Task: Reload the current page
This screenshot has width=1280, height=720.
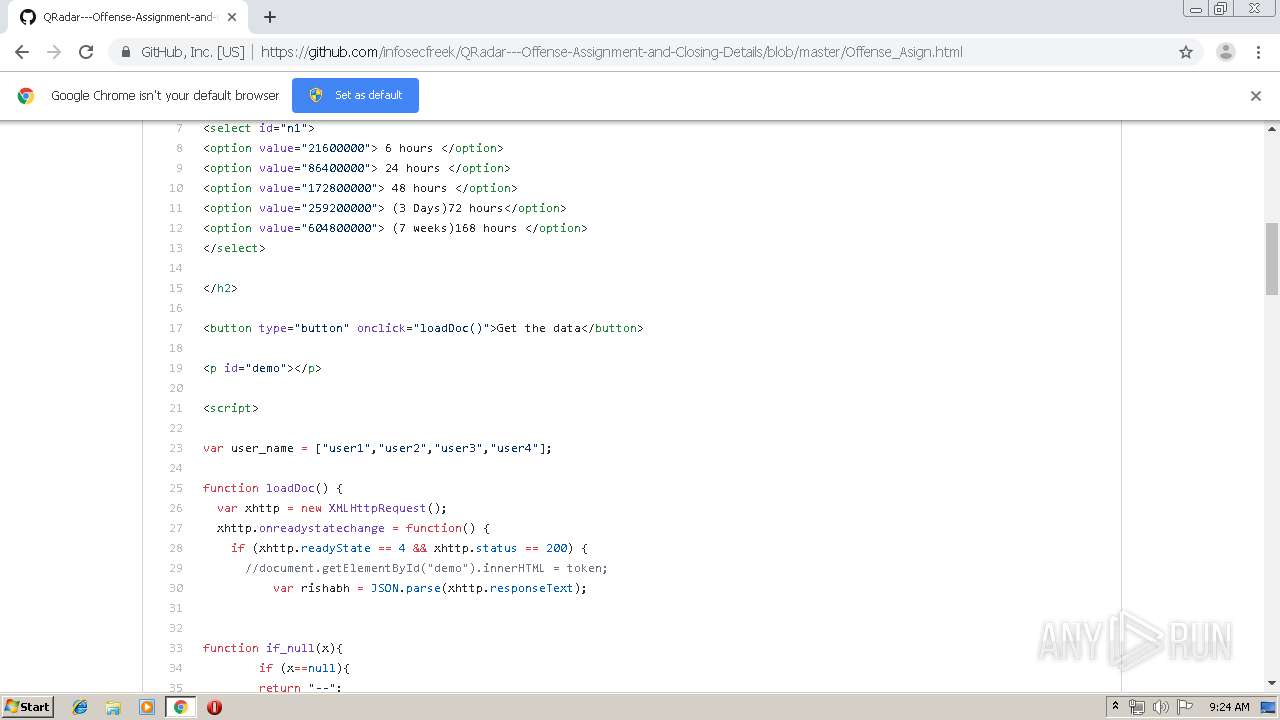Action: [86, 52]
